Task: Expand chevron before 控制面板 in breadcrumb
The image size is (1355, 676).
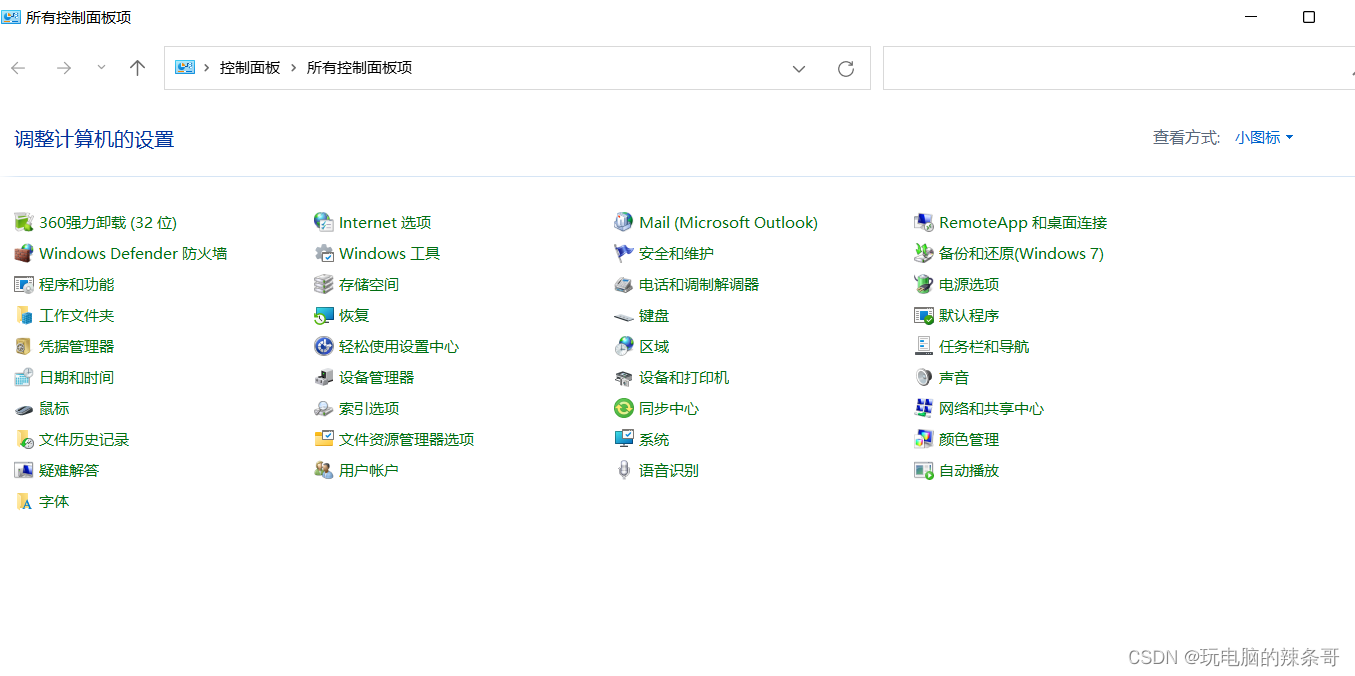Action: point(207,68)
